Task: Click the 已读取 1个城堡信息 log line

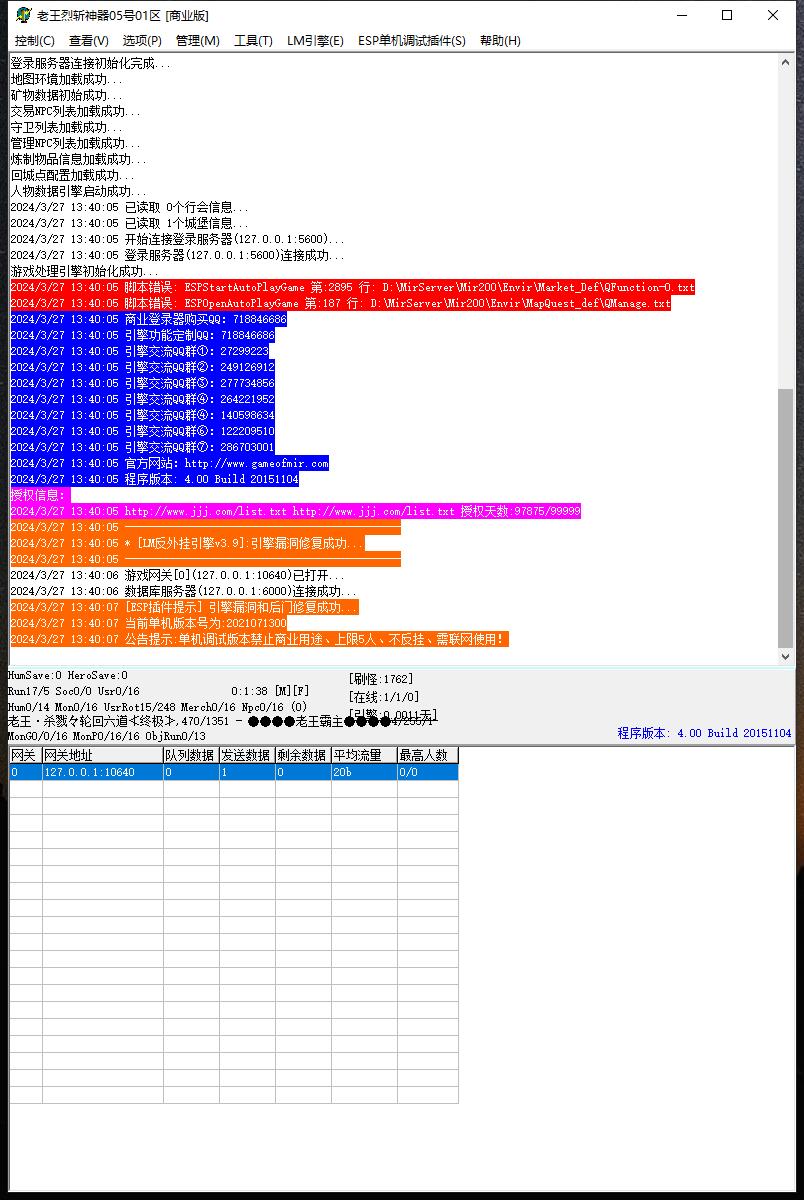Action: (x=129, y=223)
